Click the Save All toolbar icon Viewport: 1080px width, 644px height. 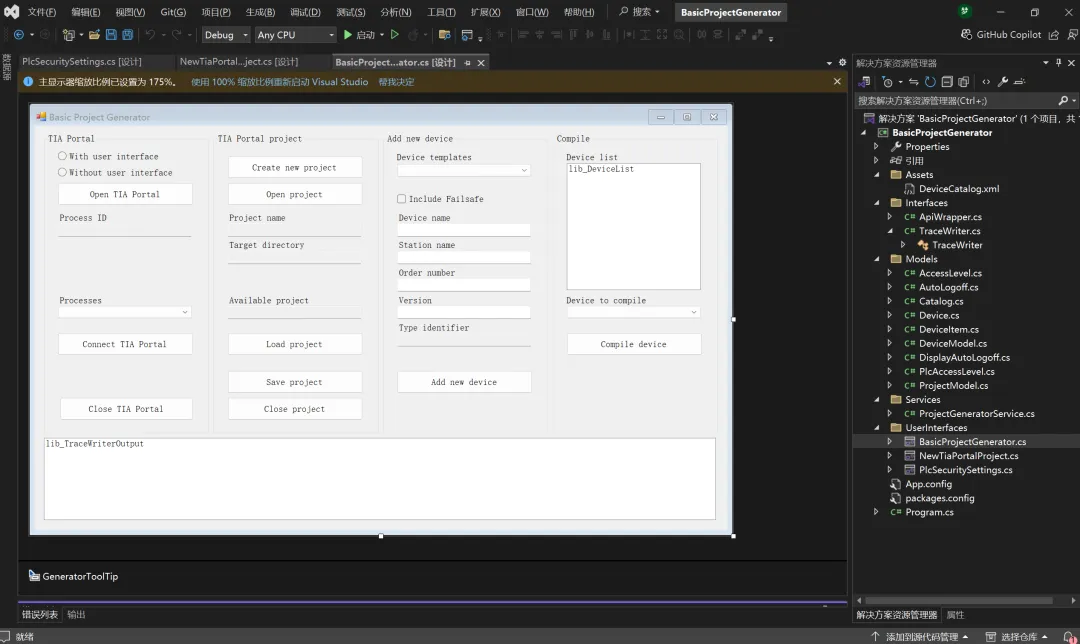click(127, 35)
